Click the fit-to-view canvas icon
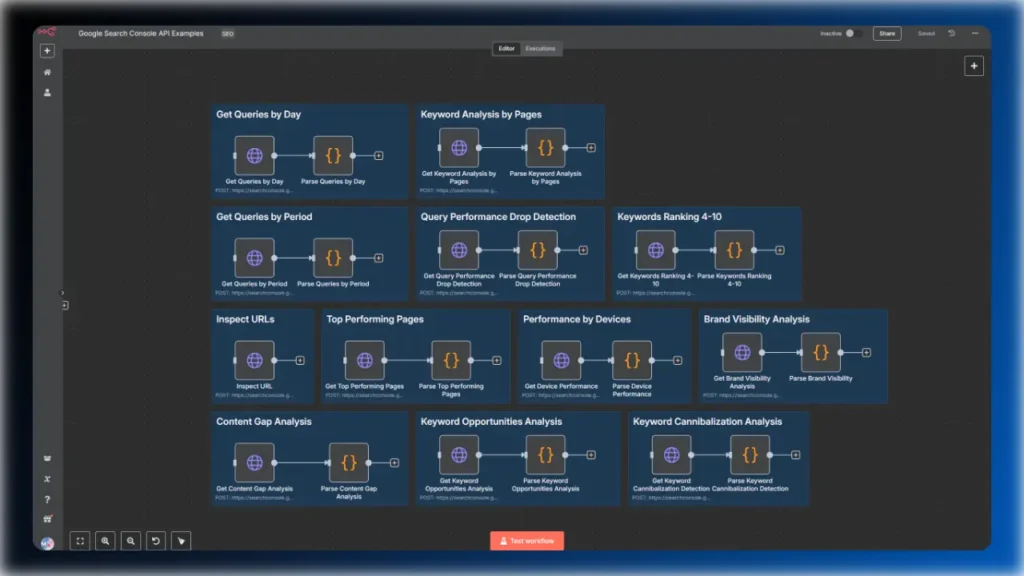The image size is (1024, 576). (x=80, y=541)
